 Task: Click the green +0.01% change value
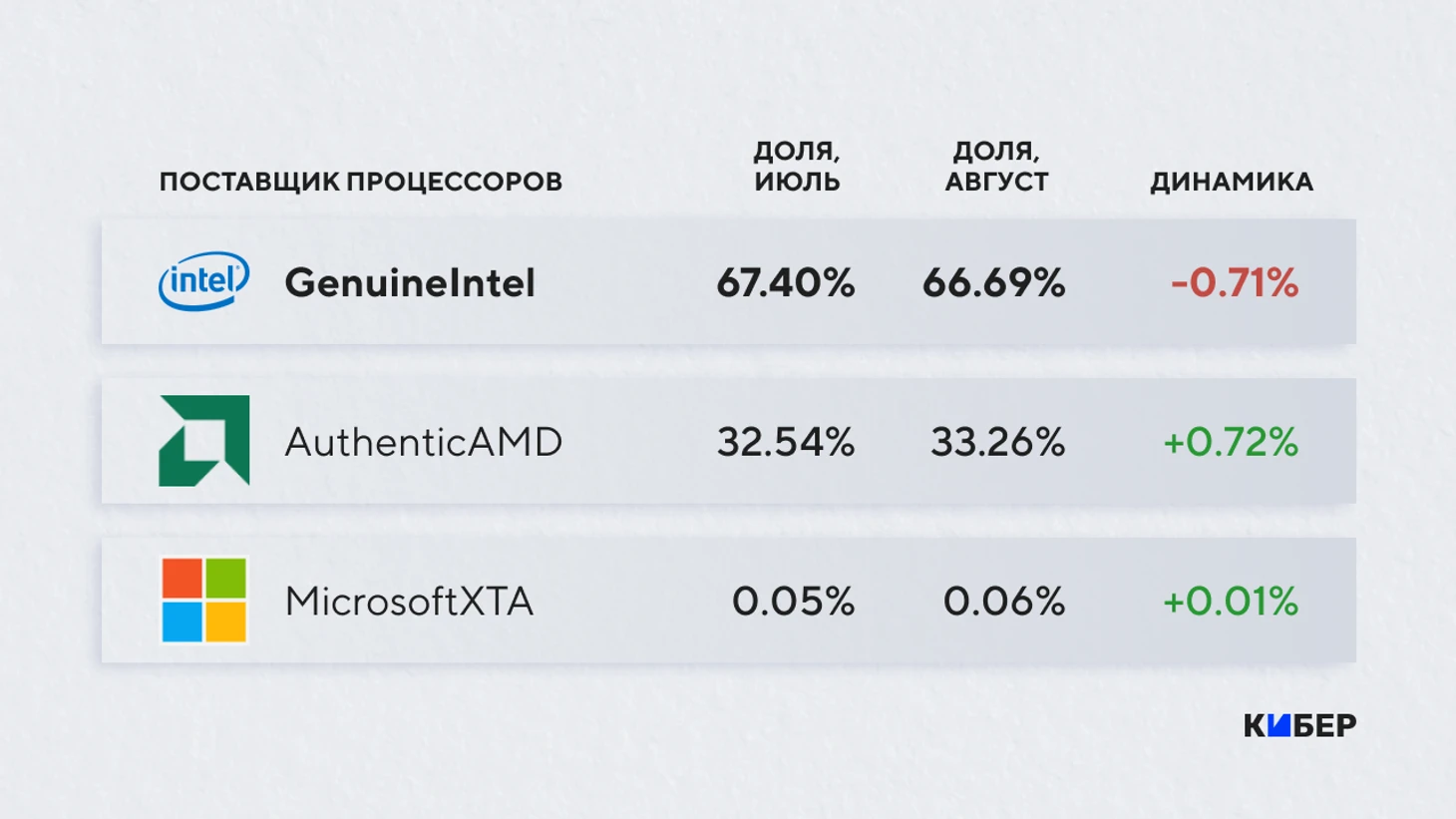(x=1231, y=602)
